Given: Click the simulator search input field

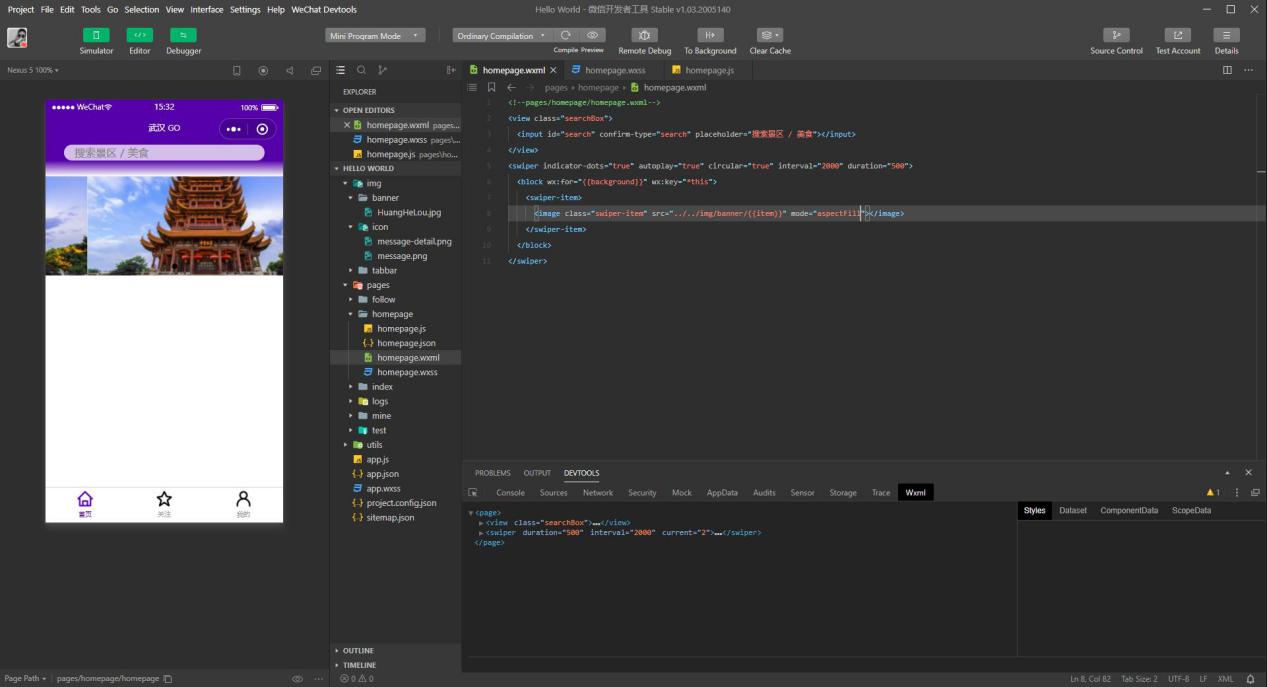Looking at the screenshot, I should pos(164,153).
